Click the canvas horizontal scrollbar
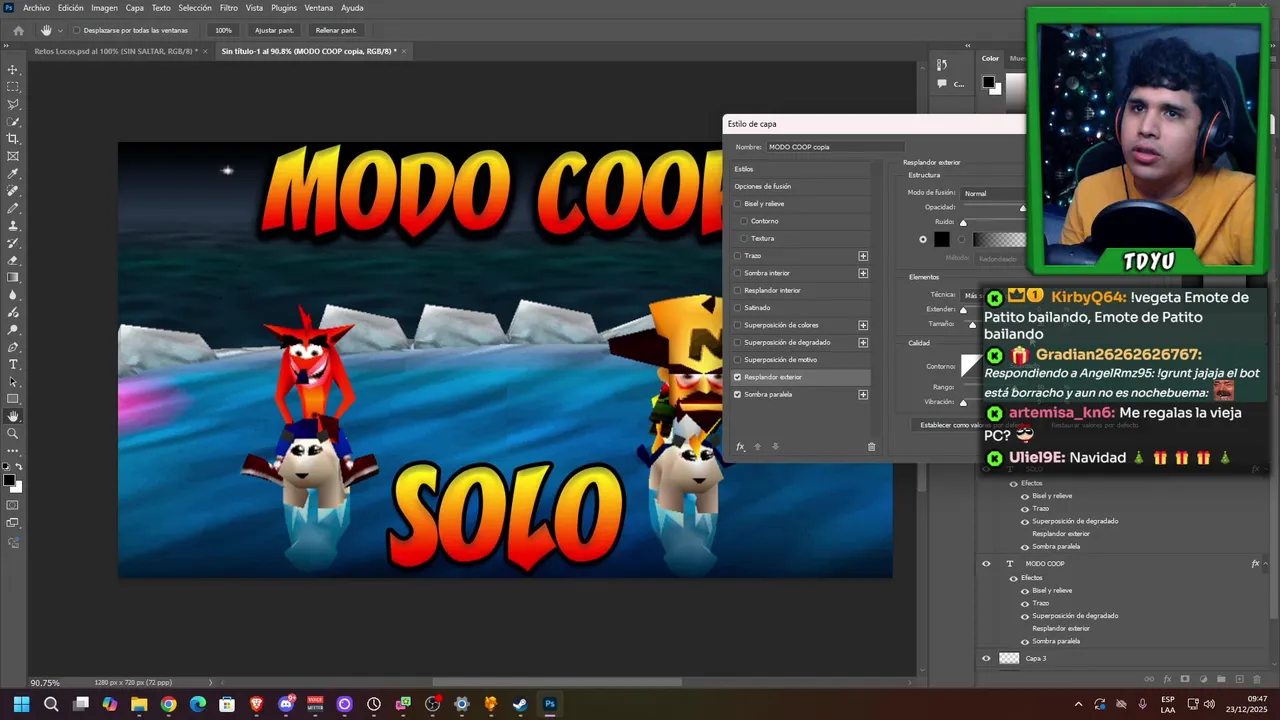The width and height of the screenshot is (1280, 720). tap(557, 683)
